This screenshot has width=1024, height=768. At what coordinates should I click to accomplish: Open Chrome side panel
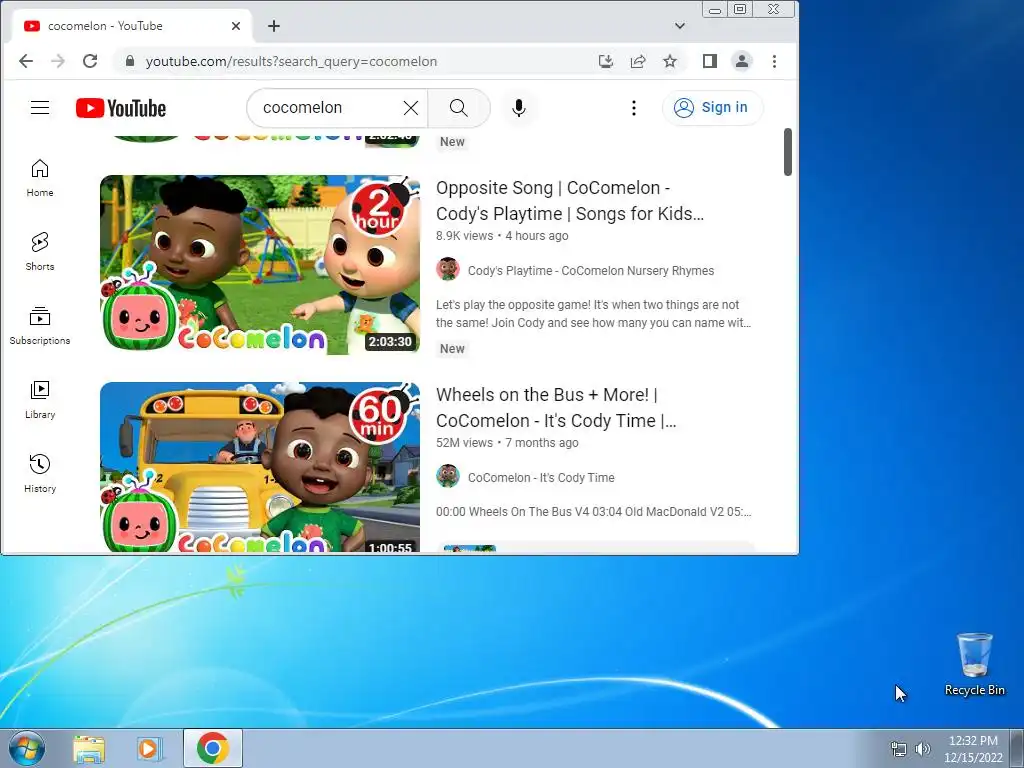[710, 61]
